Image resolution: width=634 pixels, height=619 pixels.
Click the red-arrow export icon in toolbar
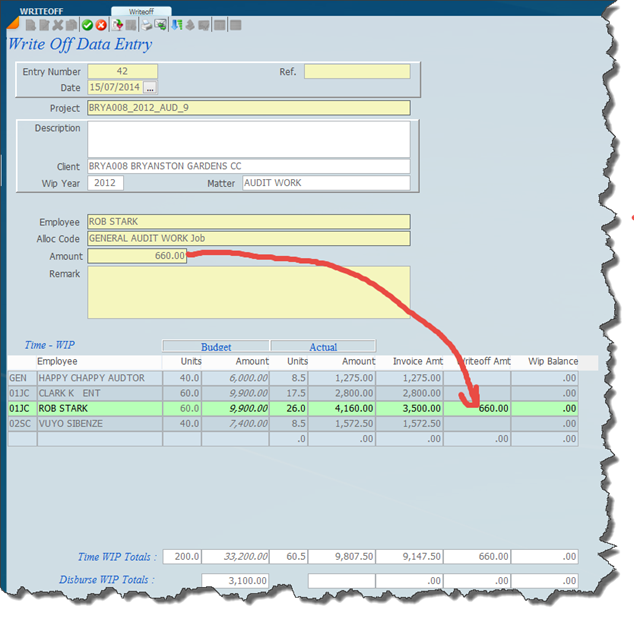(118, 24)
